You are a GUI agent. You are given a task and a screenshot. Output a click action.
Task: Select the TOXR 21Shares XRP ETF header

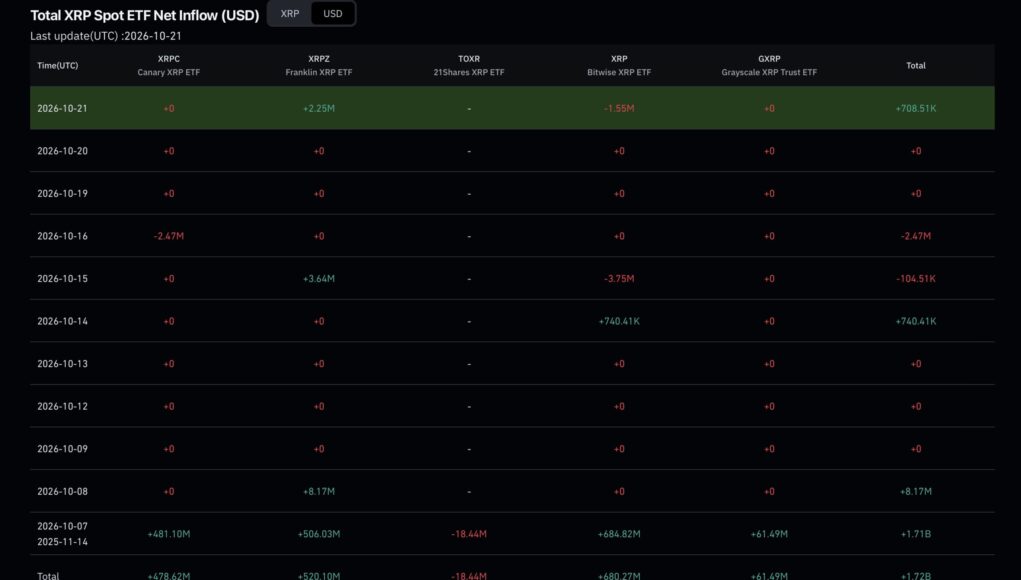pos(469,65)
